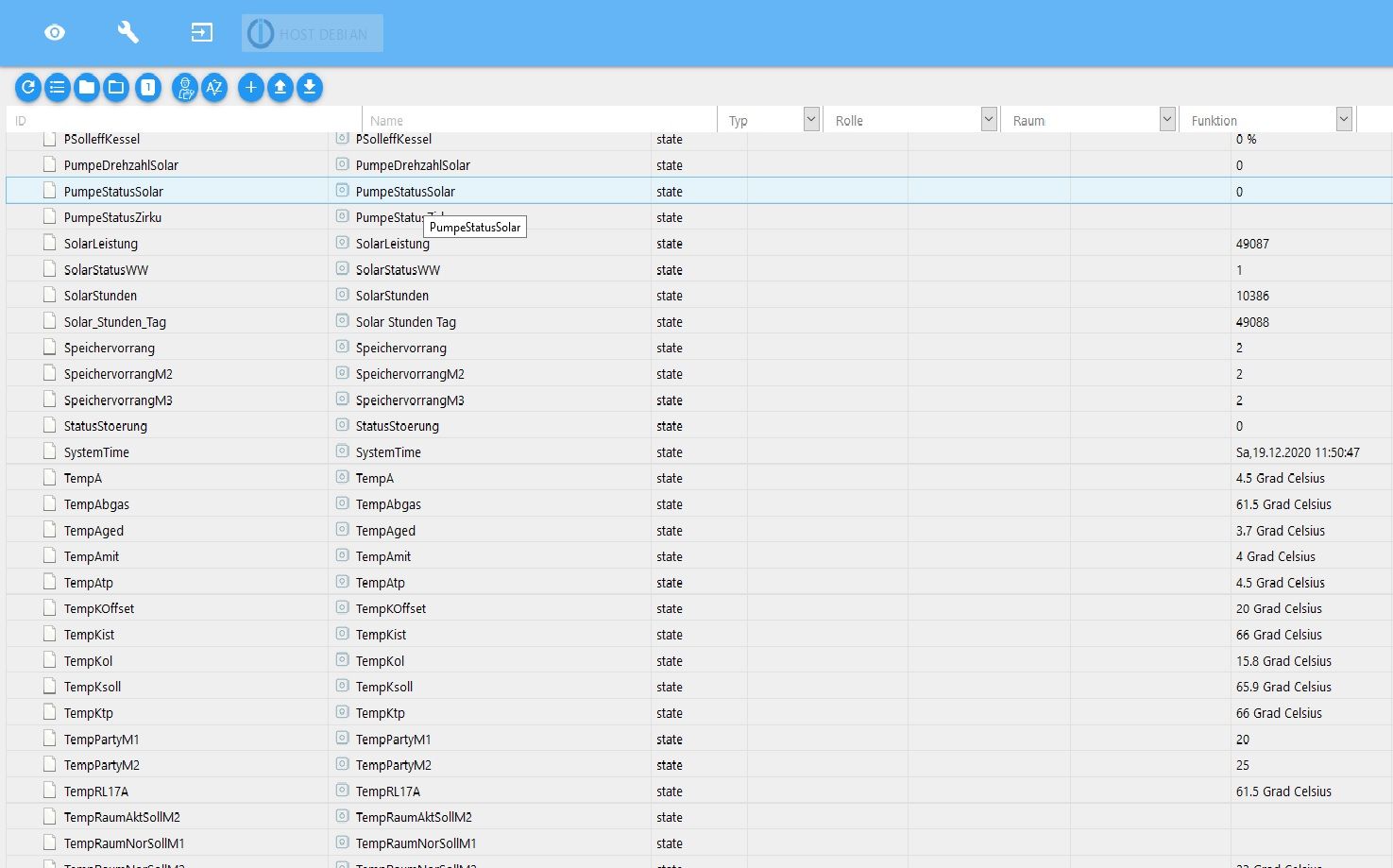Screen dimensions: 1393x868
Task: Open the Typ filter dropdown
Action: point(810,119)
